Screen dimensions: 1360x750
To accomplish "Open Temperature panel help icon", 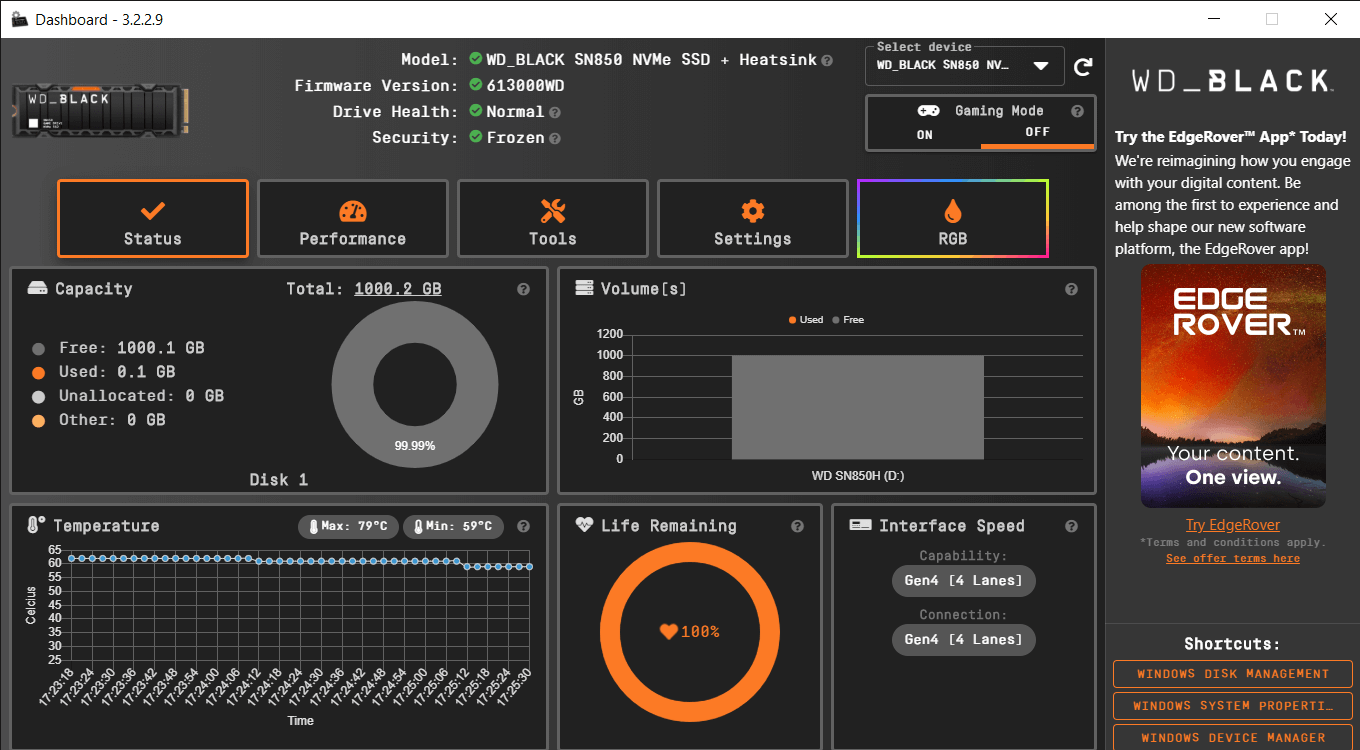I will [523, 526].
